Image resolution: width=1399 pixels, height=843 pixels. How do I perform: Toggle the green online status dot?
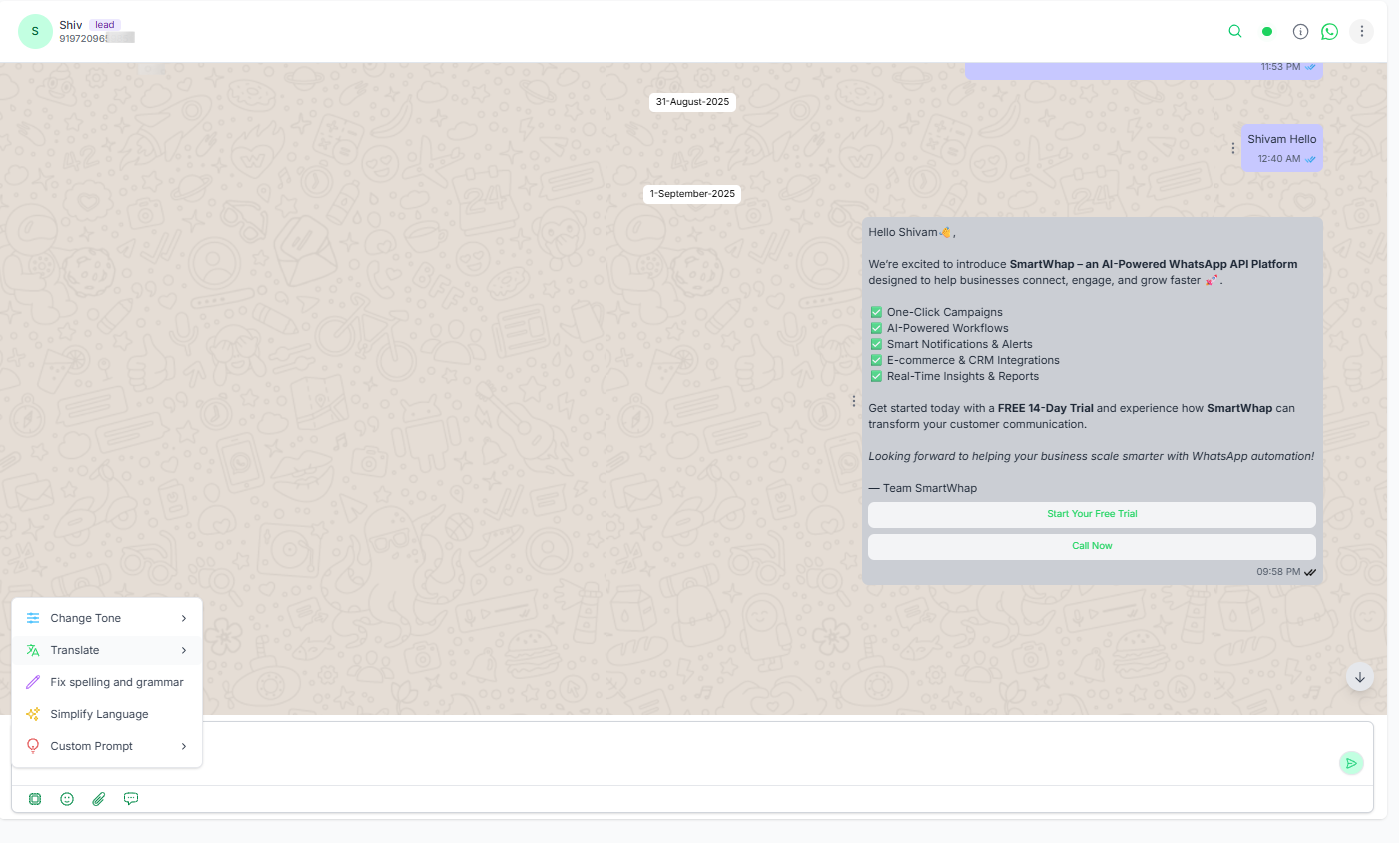point(1267,31)
